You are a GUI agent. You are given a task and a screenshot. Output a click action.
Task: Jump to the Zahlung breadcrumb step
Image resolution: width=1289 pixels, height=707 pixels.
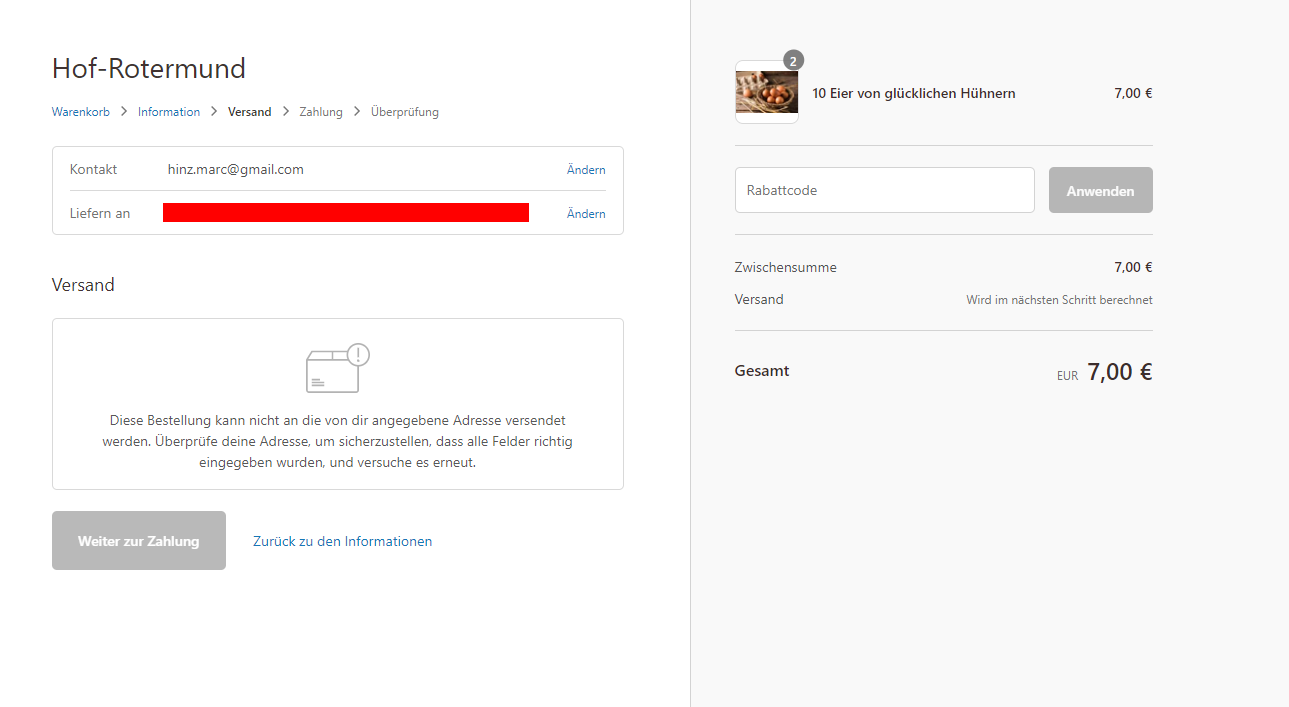[321, 112]
